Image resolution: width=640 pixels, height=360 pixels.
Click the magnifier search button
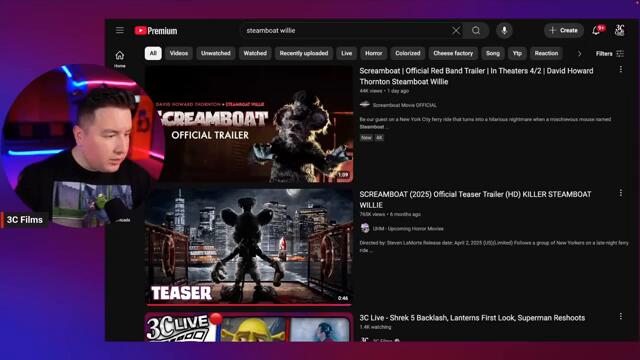476,31
